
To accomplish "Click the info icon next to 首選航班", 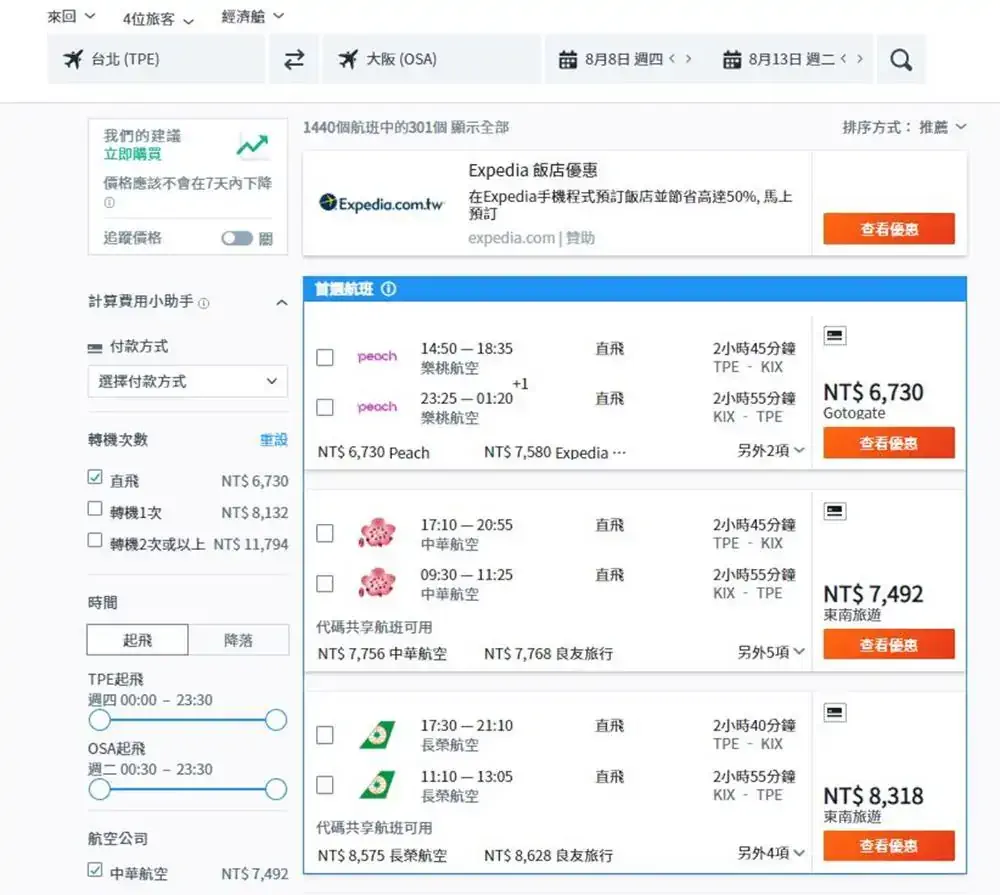I will pos(388,289).
